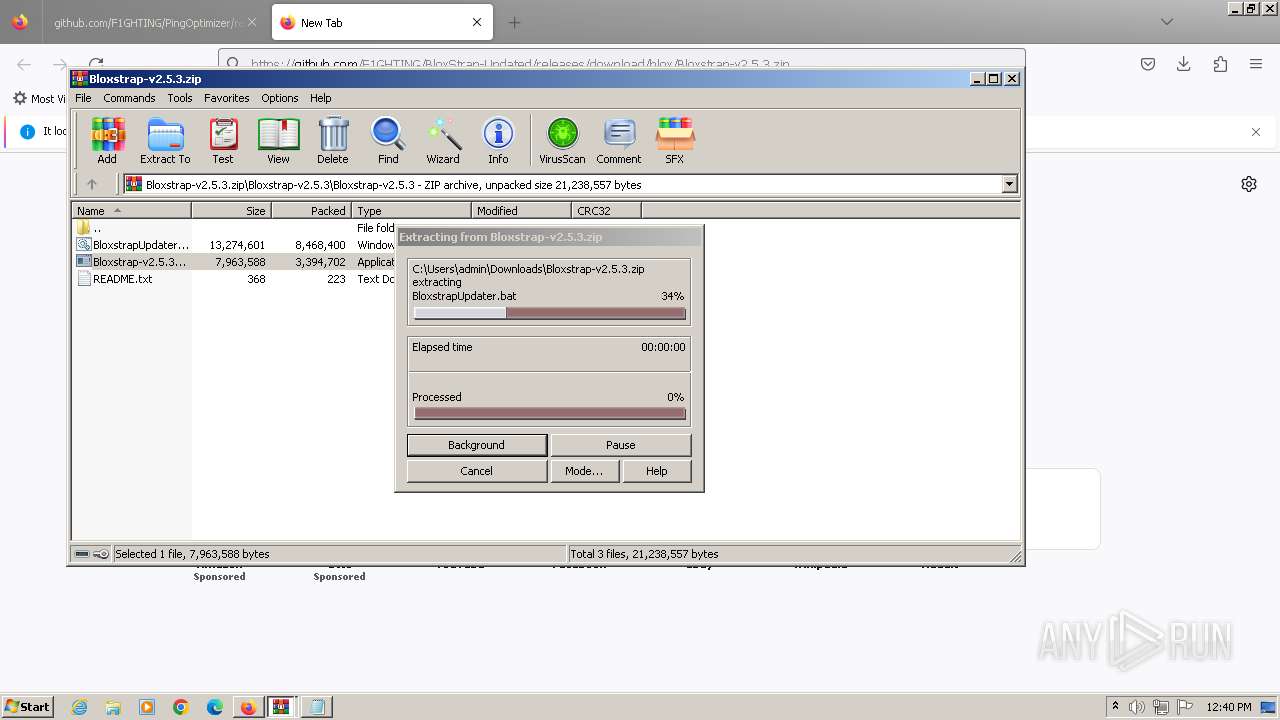
Task: Open the WinRAR Help menu
Action: pos(320,98)
